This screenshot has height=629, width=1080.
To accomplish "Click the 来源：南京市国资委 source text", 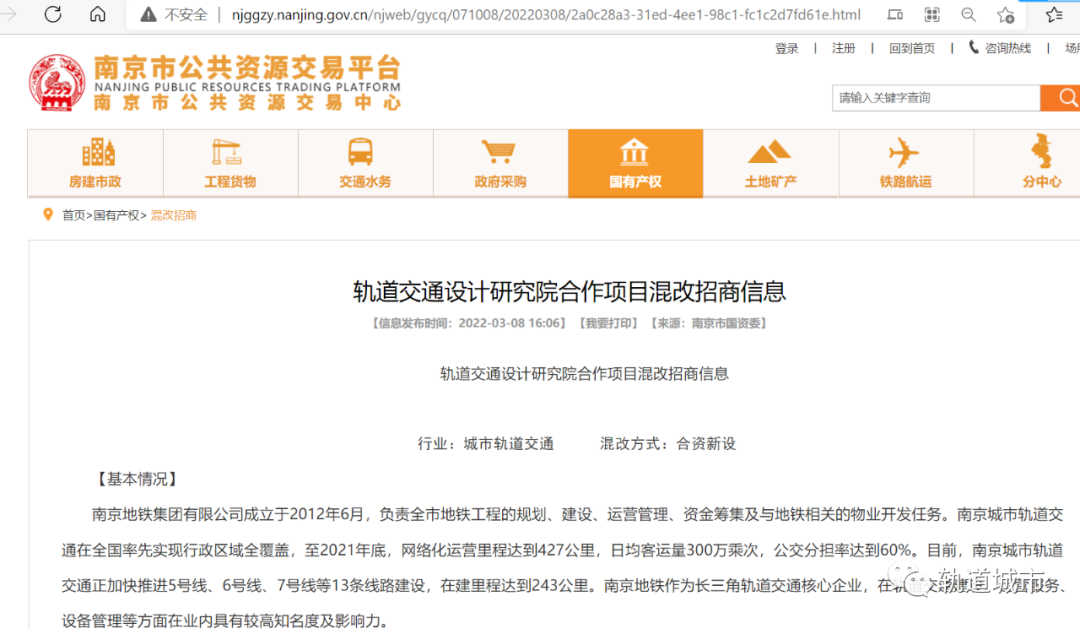I will pos(709,323).
